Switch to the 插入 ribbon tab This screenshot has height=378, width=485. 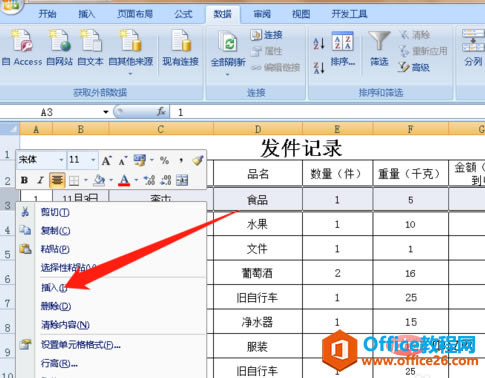87,14
